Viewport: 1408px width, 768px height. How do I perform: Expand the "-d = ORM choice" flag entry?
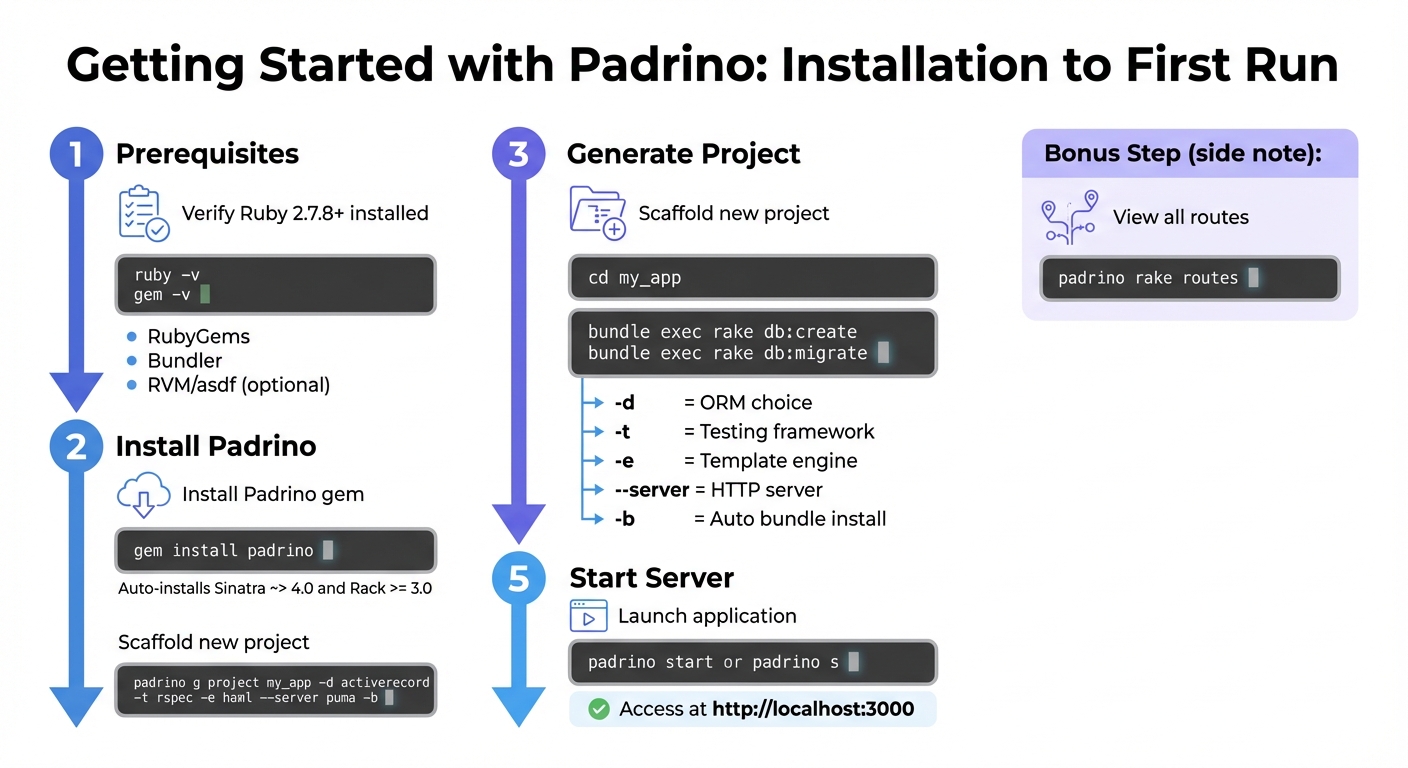(x=717, y=402)
